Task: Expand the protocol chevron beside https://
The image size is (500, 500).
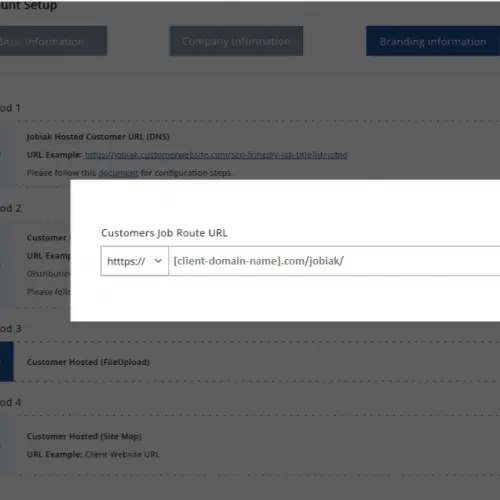Action: point(158,261)
